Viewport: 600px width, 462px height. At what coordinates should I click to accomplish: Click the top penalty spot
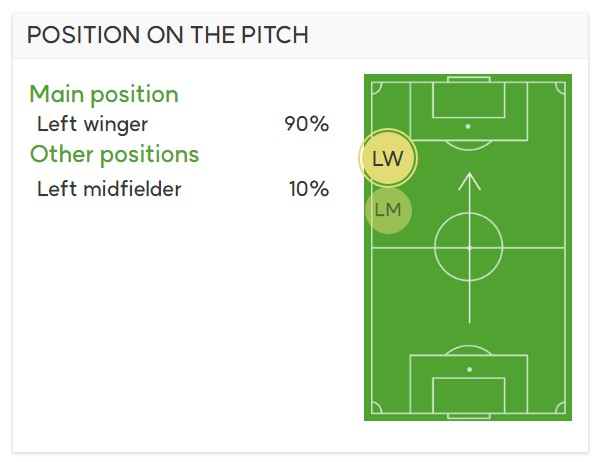coord(468,126)
